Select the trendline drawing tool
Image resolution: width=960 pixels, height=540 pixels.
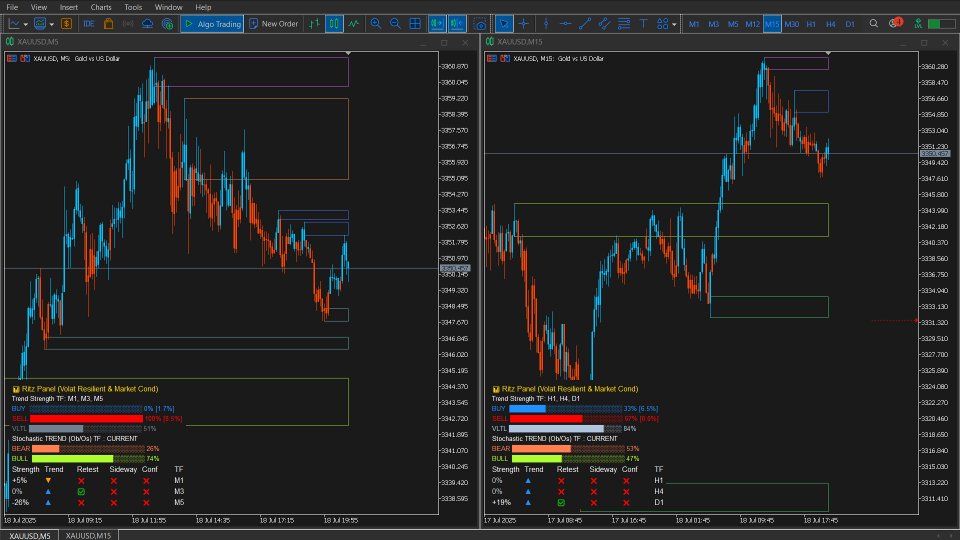point(585,24)
